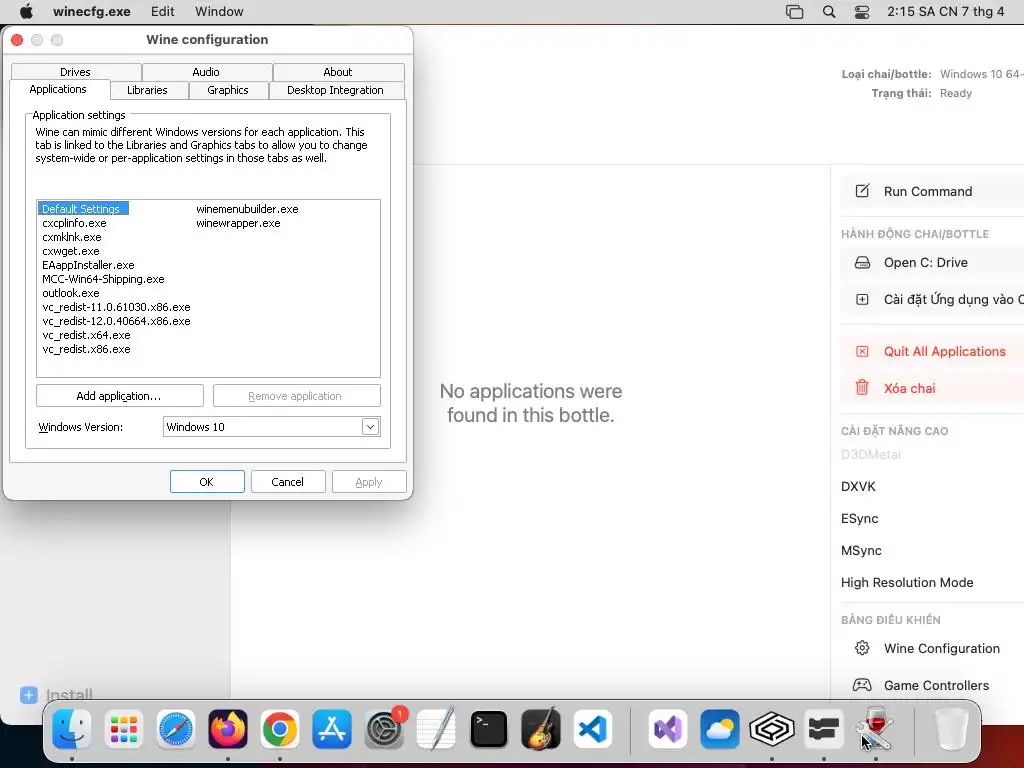Launch Google Chrome from the Dock
Viewport: 1024px width, 768px height.
[x=280, y=729]
